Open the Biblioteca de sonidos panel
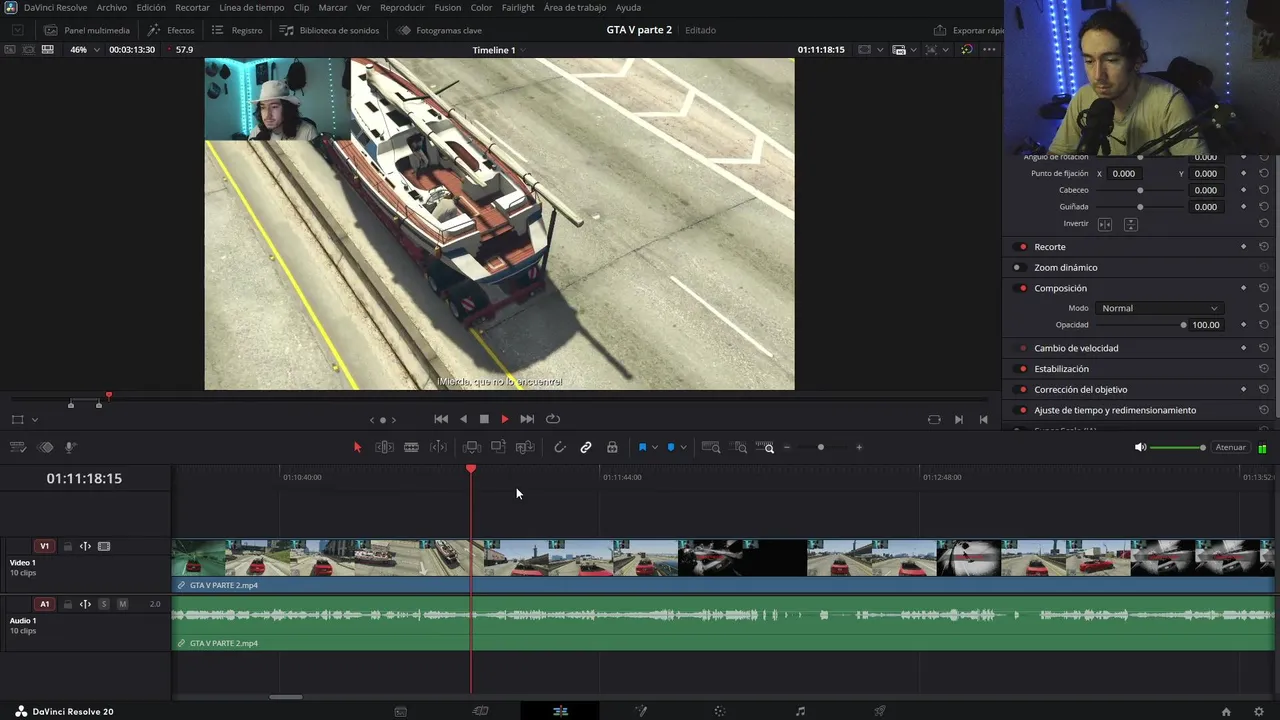 click(330, 30)
